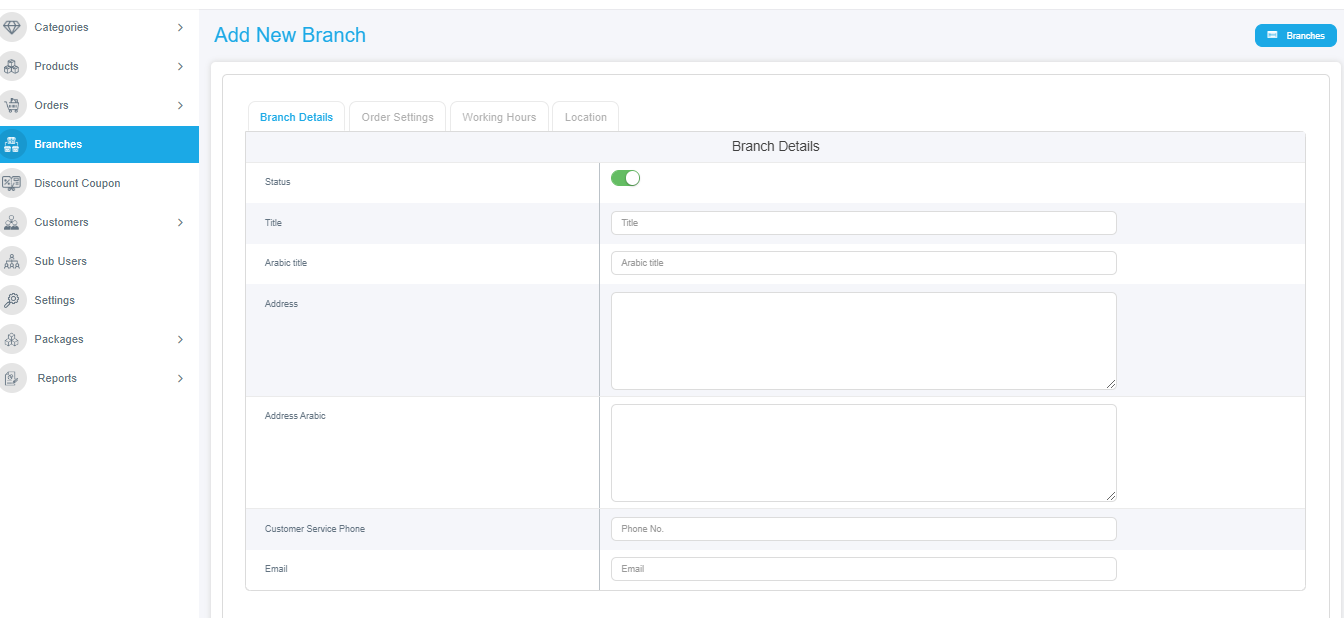Expand the Packages submenu chevron
The height and width of the screenshot is (618, 1344).
coord(180,339)
